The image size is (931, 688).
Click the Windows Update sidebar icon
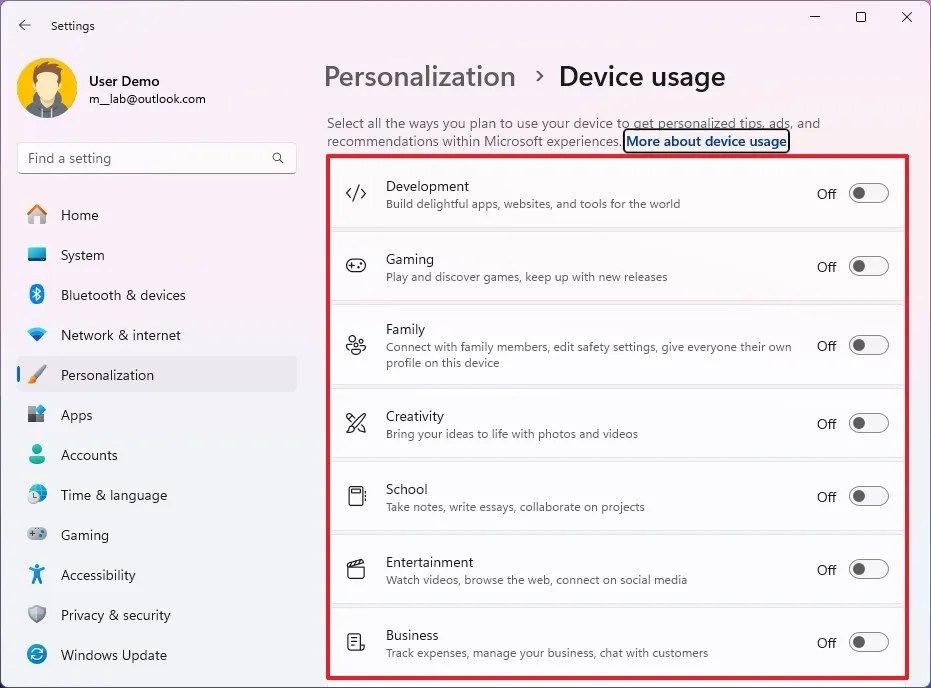tap(38, 655)
